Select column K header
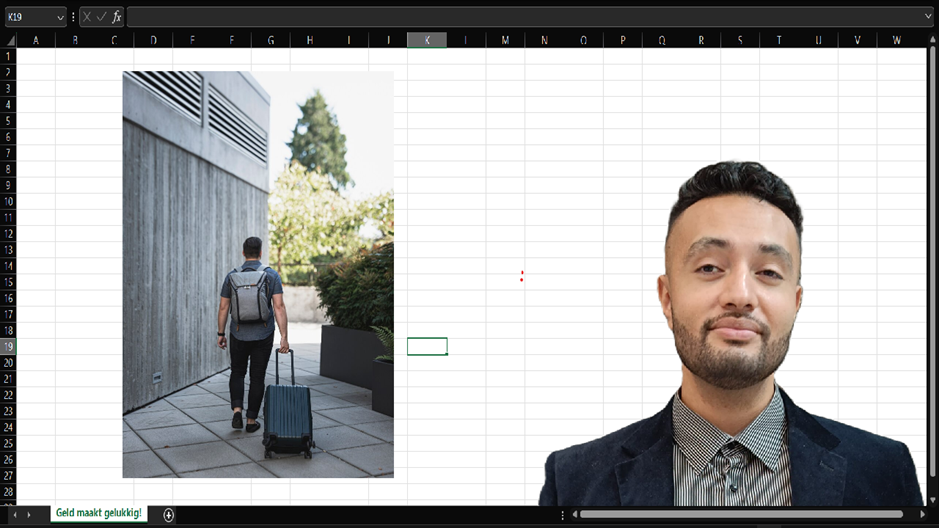This screenshot has height=528, width=939. point(427,40)
